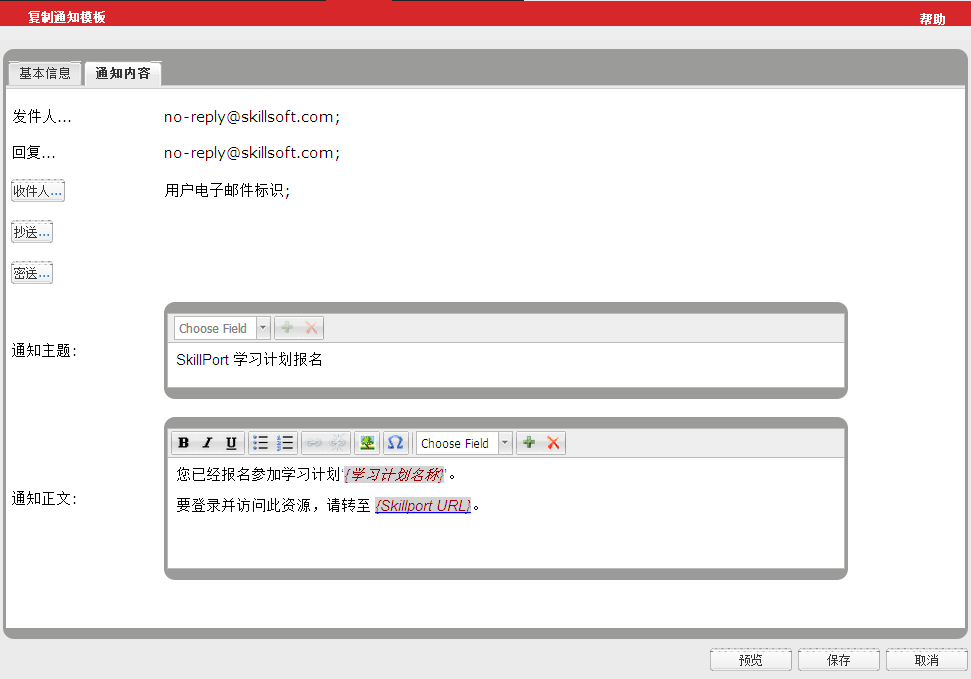Open the 帮助 link in header
Viewport: 971px width, 679px height.
coord(932,19)
